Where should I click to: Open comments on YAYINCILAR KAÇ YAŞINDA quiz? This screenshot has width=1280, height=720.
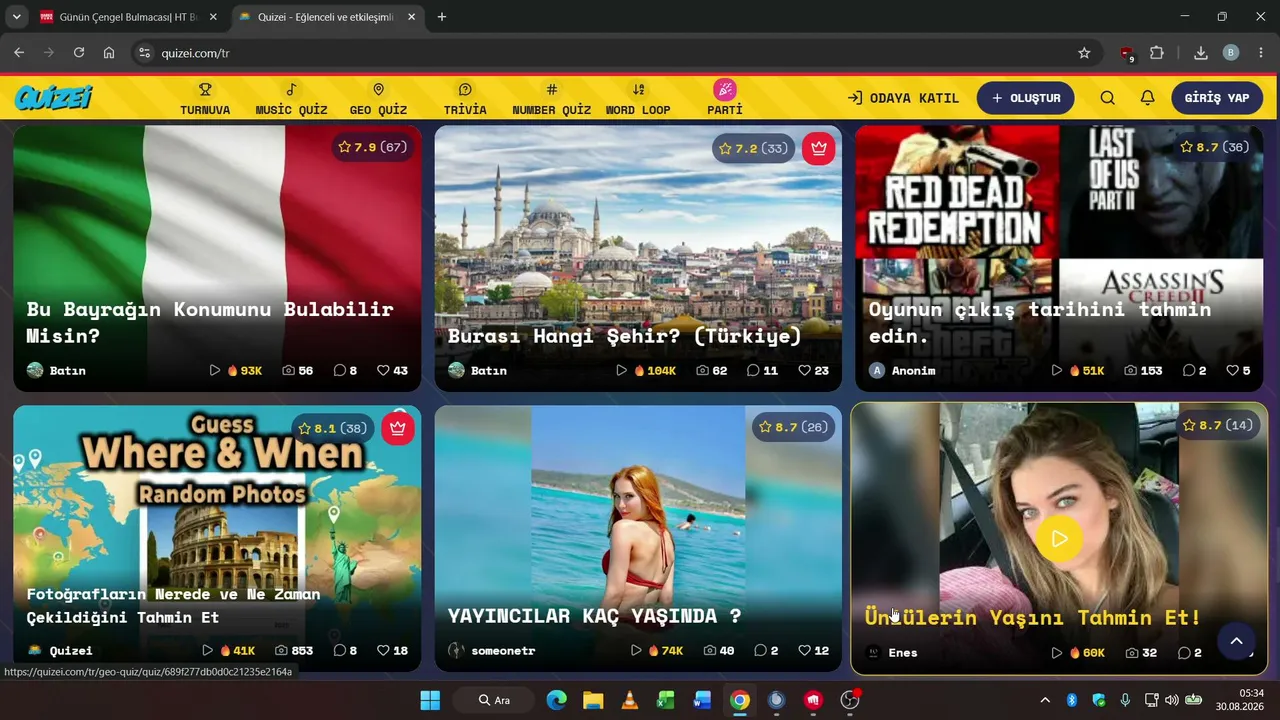coord(767,650)
